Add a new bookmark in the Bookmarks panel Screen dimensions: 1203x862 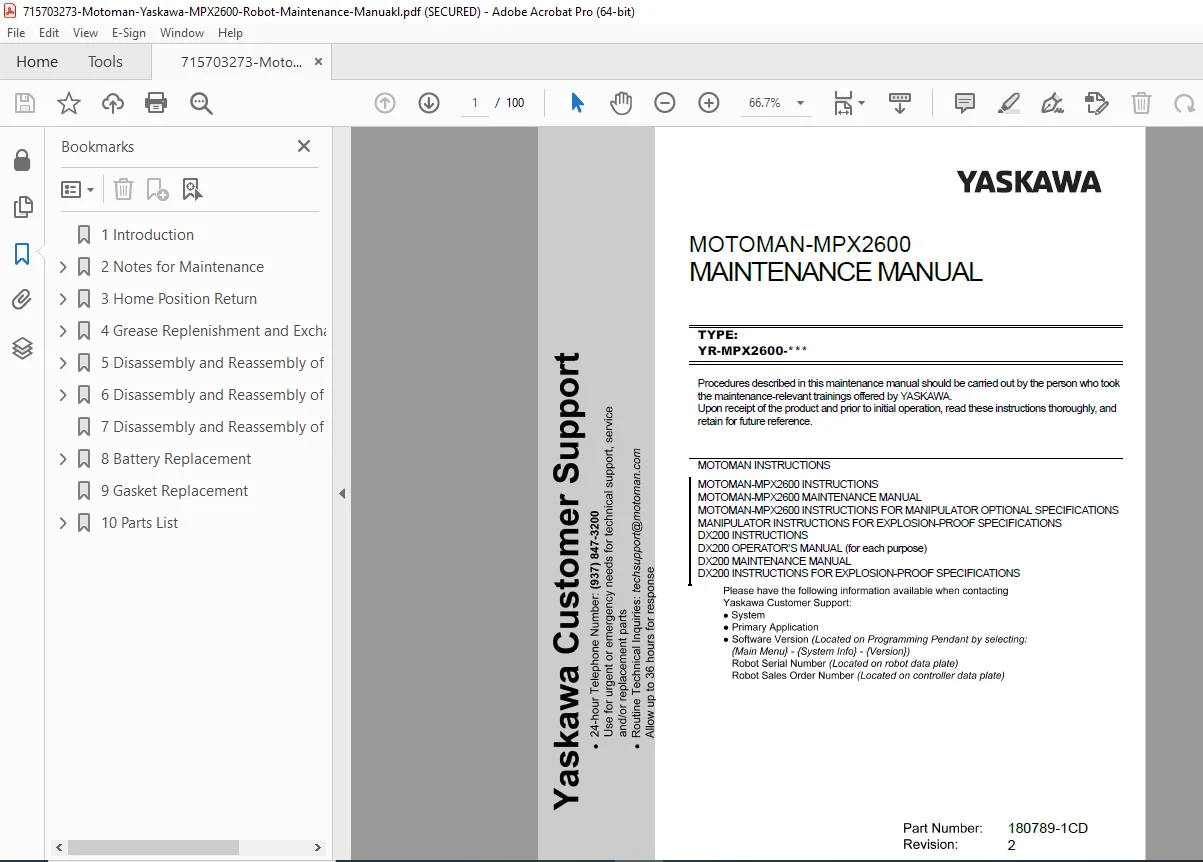157,189
